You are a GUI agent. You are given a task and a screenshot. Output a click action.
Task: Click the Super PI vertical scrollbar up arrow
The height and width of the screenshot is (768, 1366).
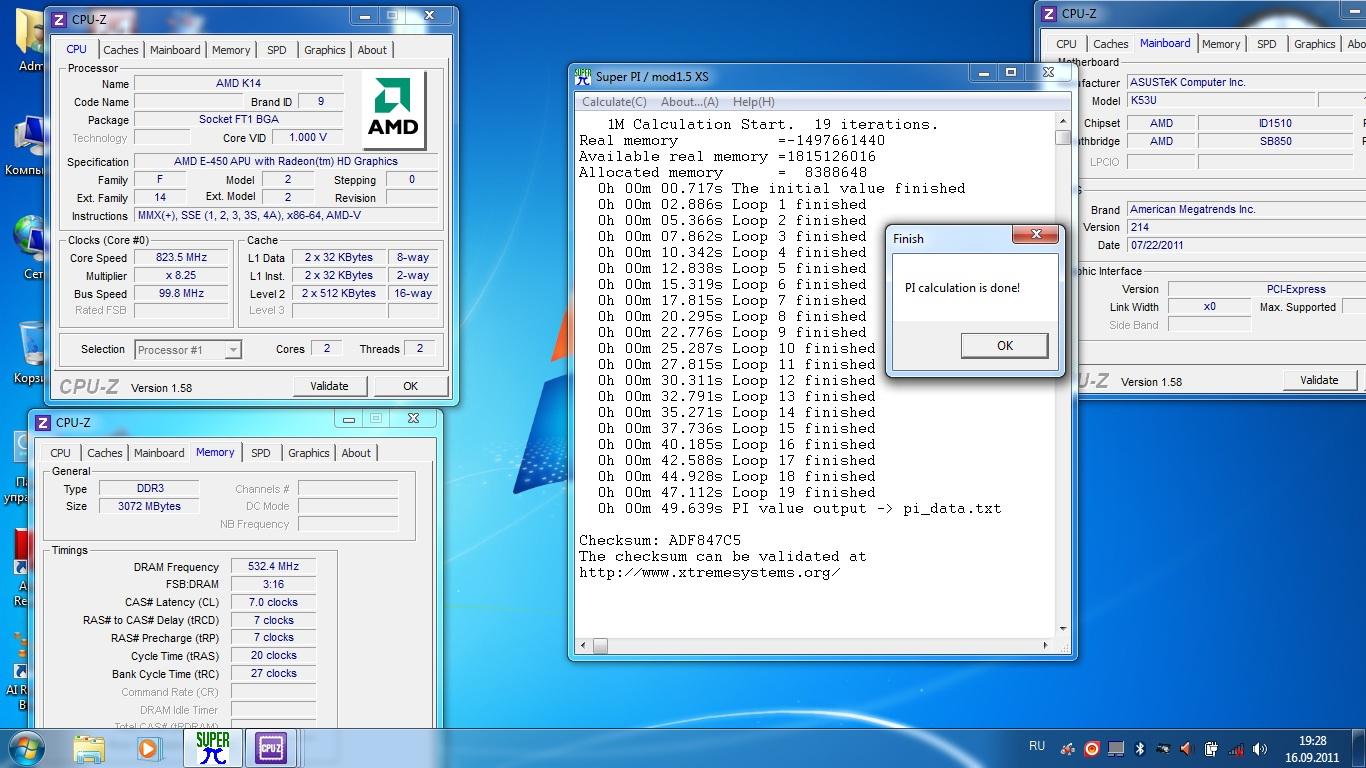pos(1062,122)
